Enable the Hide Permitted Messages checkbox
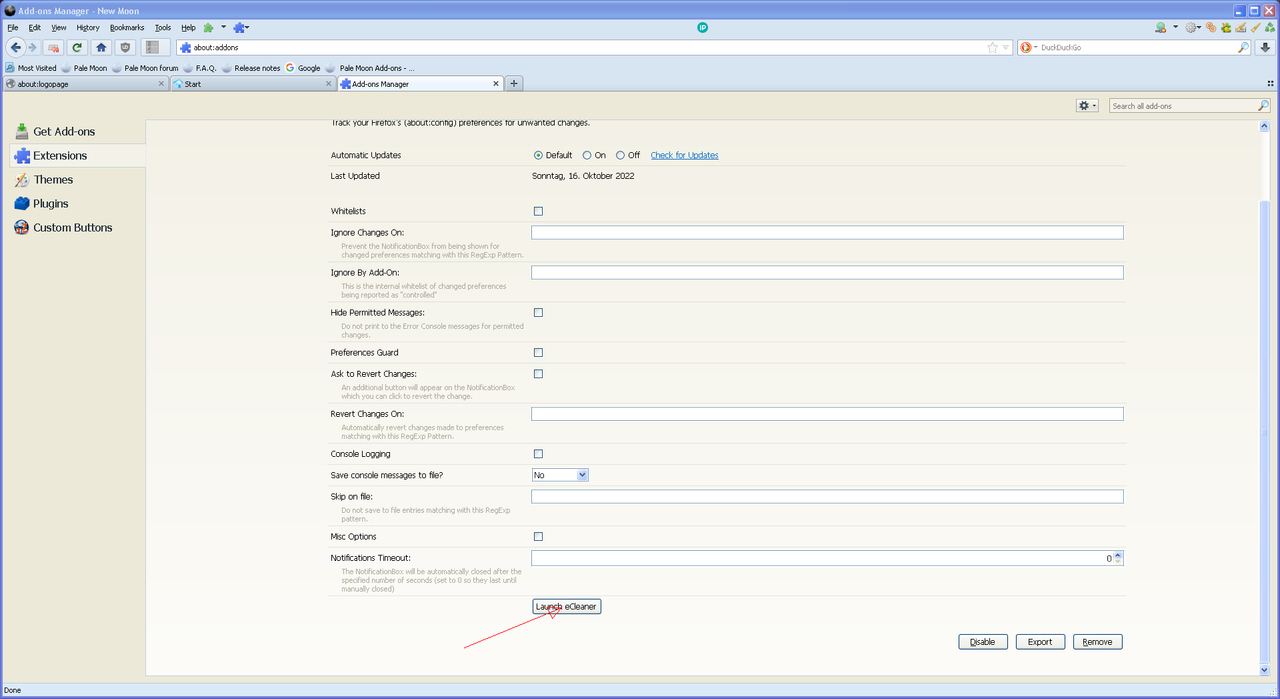 click(x=538, y=312)
